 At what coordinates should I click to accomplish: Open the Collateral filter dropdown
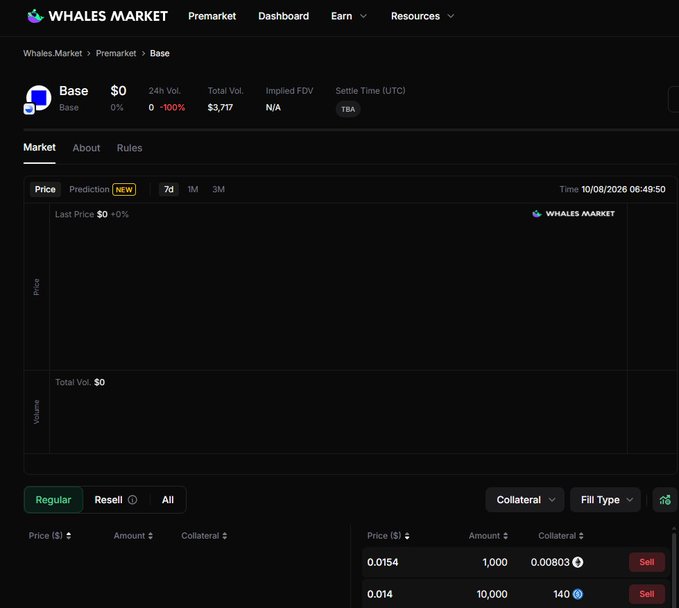[525, 500]
